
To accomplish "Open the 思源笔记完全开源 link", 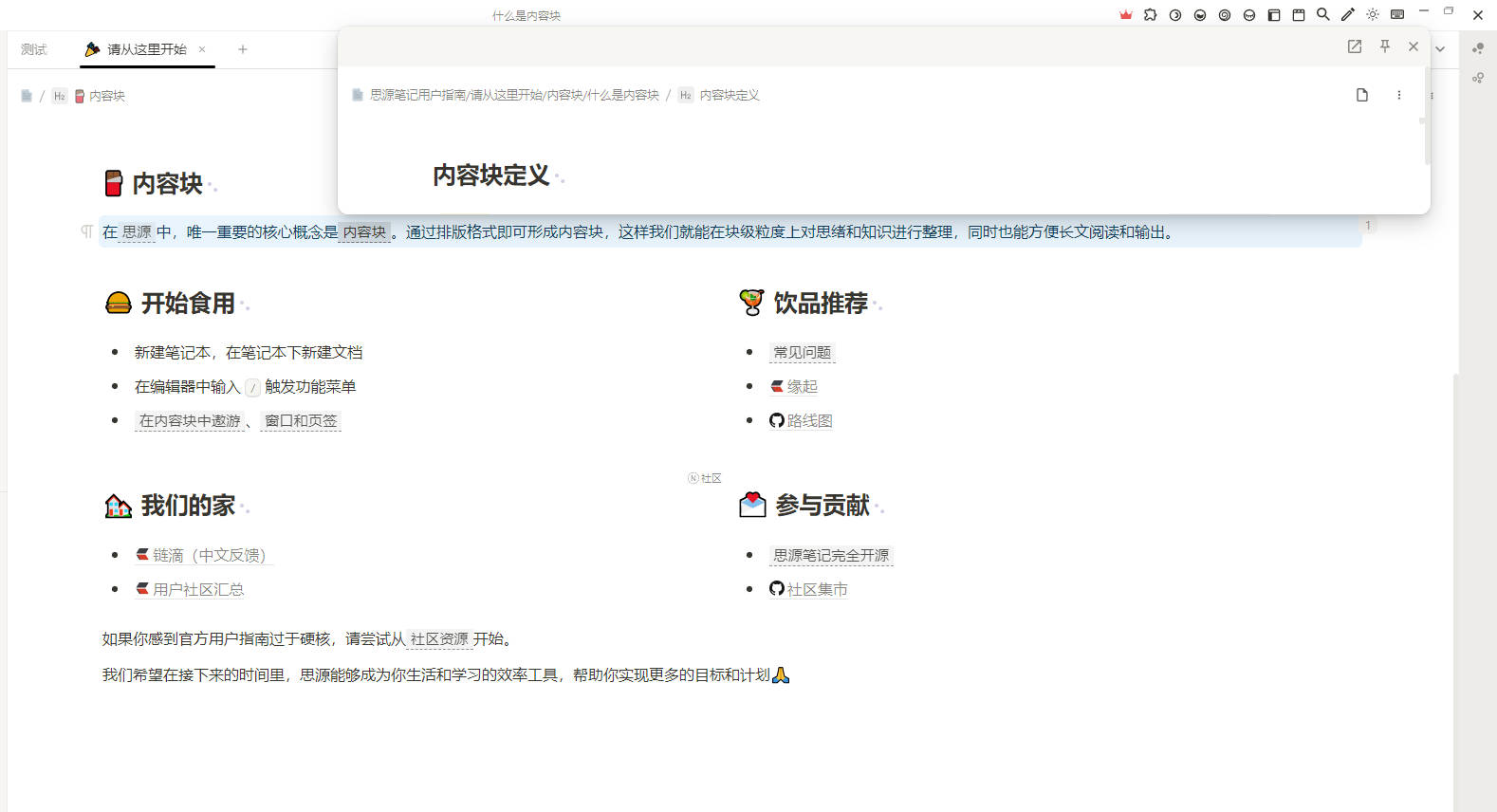I will click(831, 555).
